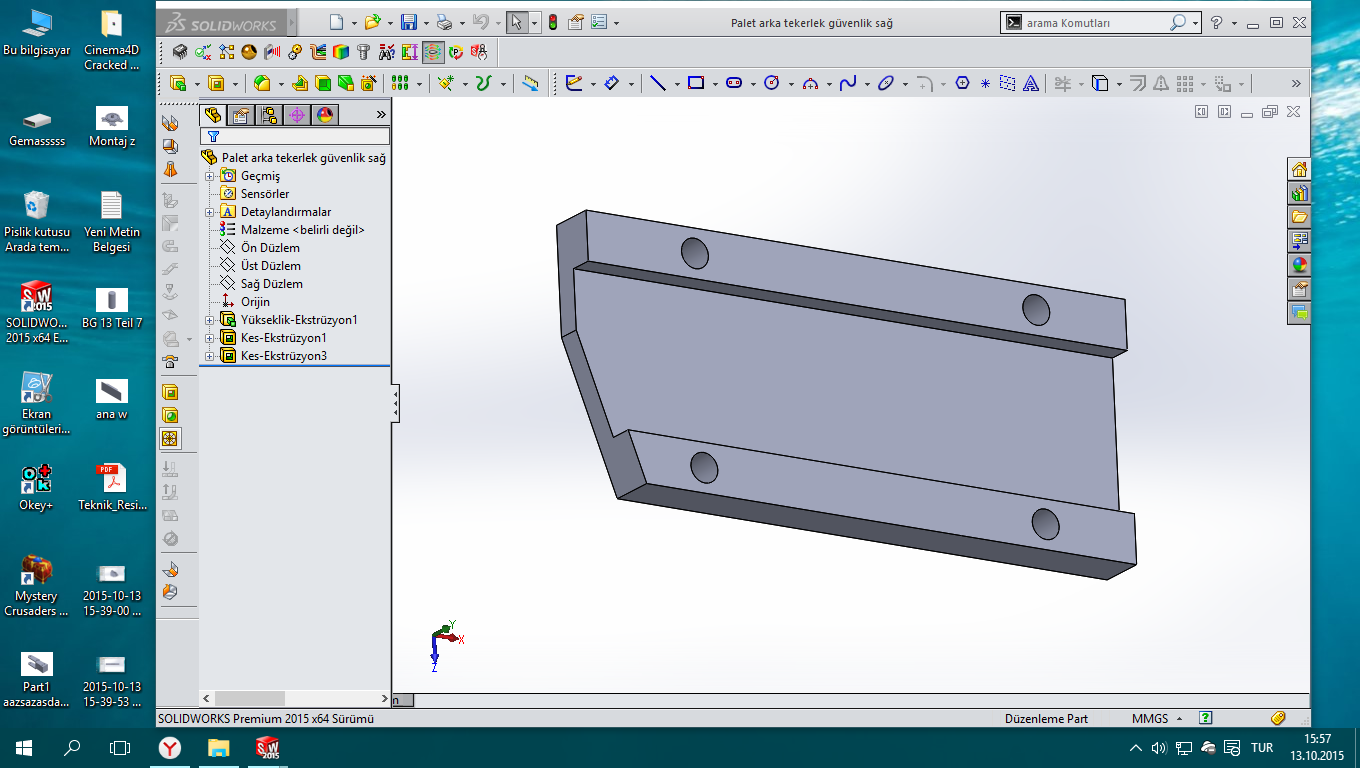1360x768 pixels.
Task: Click the Print icon
Action: click(x=445, y=22)
